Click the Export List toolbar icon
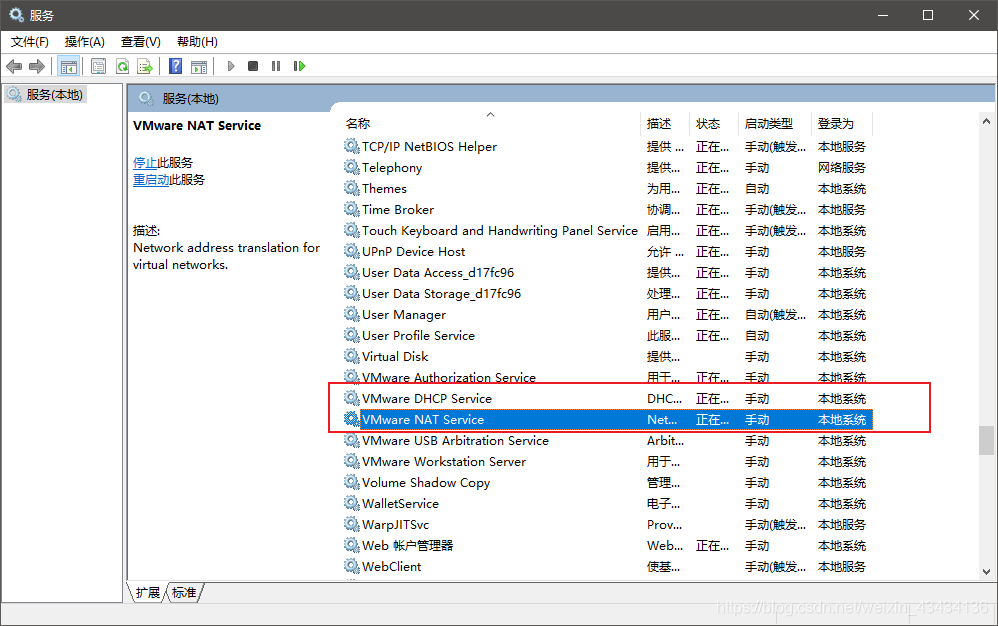Screen dimensions: 998x626 (x=145, y=66)
